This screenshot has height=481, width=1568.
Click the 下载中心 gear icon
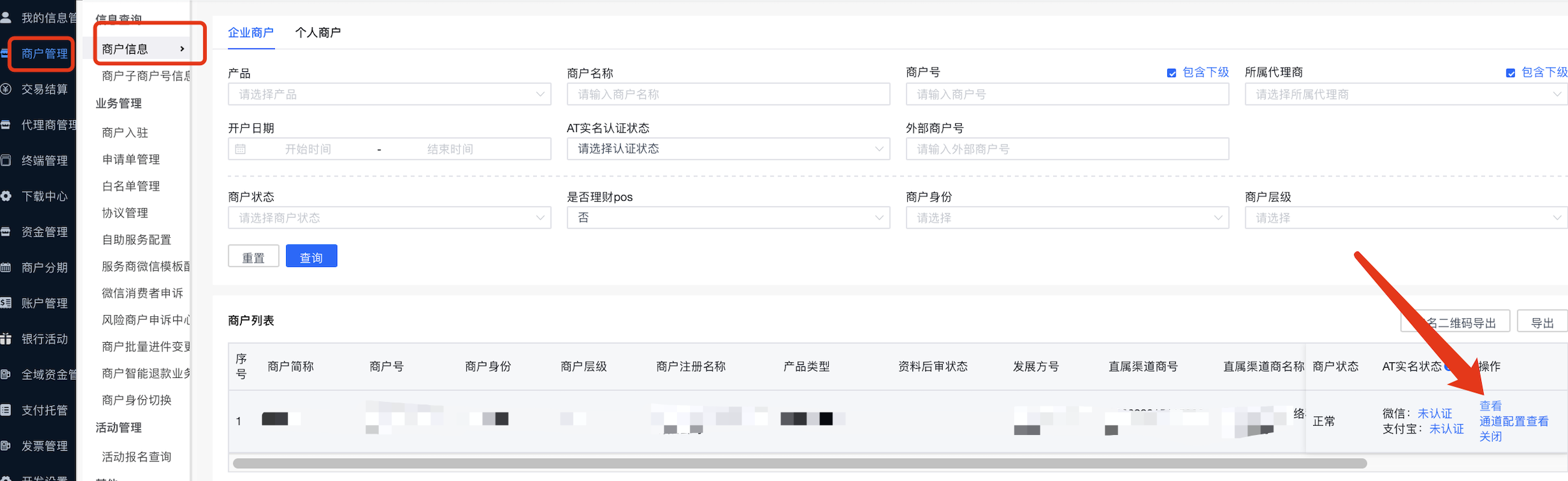6,196
